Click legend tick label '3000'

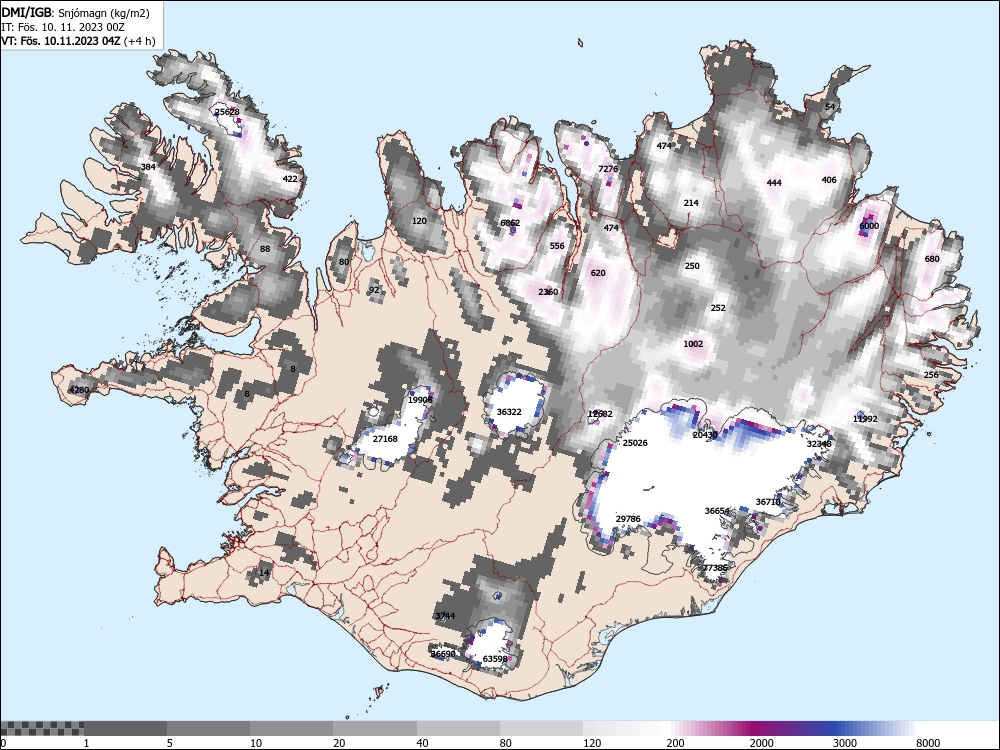[844, 743]
